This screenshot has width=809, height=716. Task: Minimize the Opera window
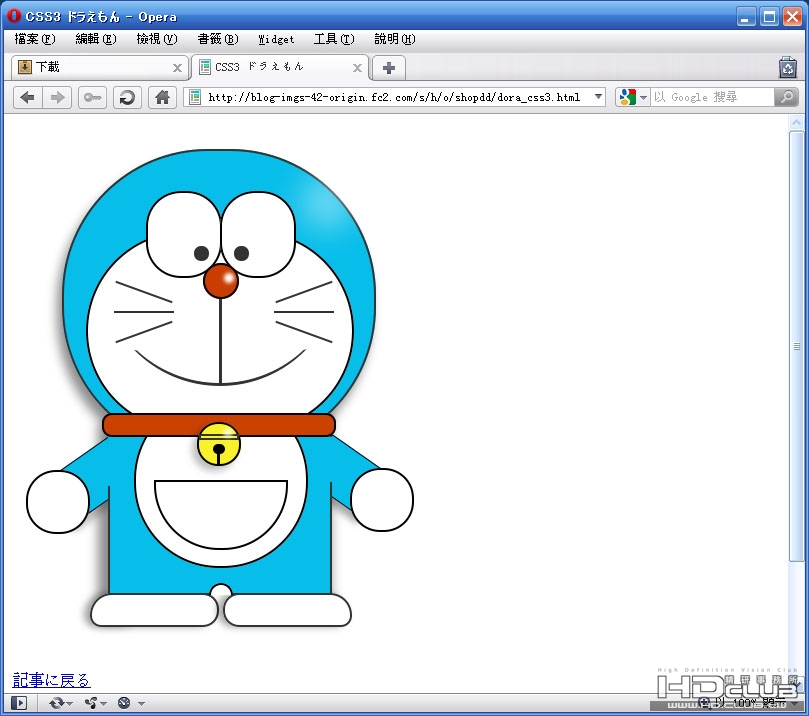(x=745, y=17)
